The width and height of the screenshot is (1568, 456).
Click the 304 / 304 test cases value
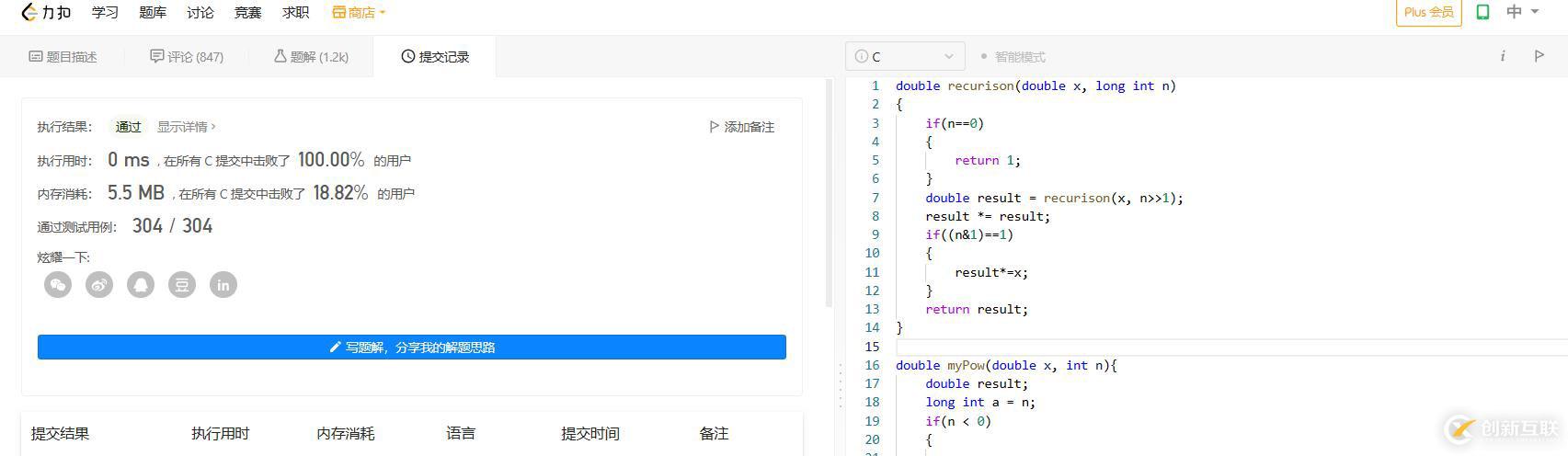tap(172, 226)
